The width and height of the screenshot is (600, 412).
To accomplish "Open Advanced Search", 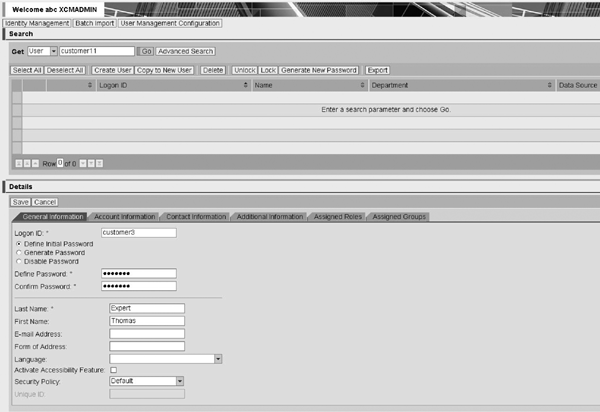I will pos(186,51).
